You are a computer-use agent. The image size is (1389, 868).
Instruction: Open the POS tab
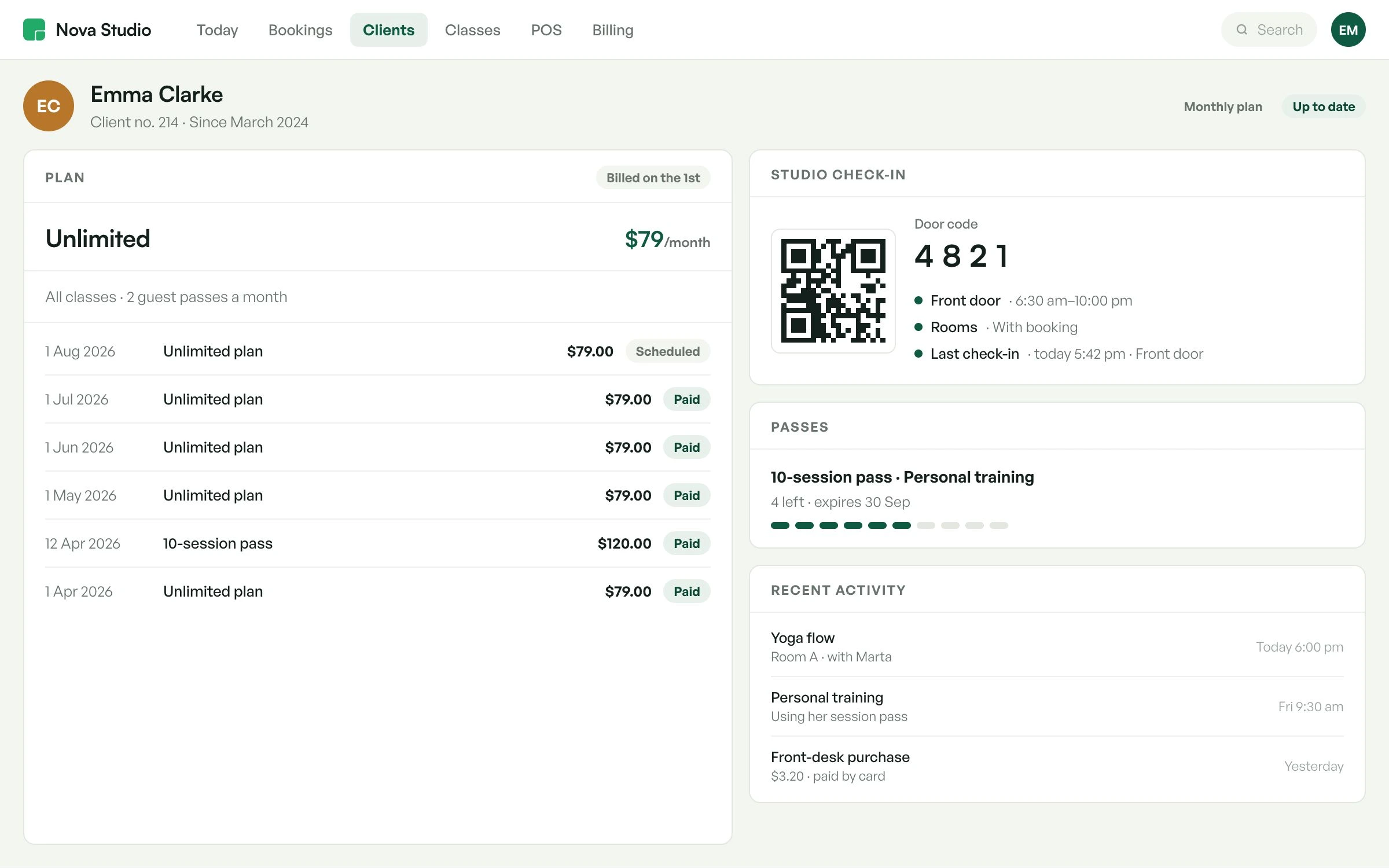(x=546, y=30)
